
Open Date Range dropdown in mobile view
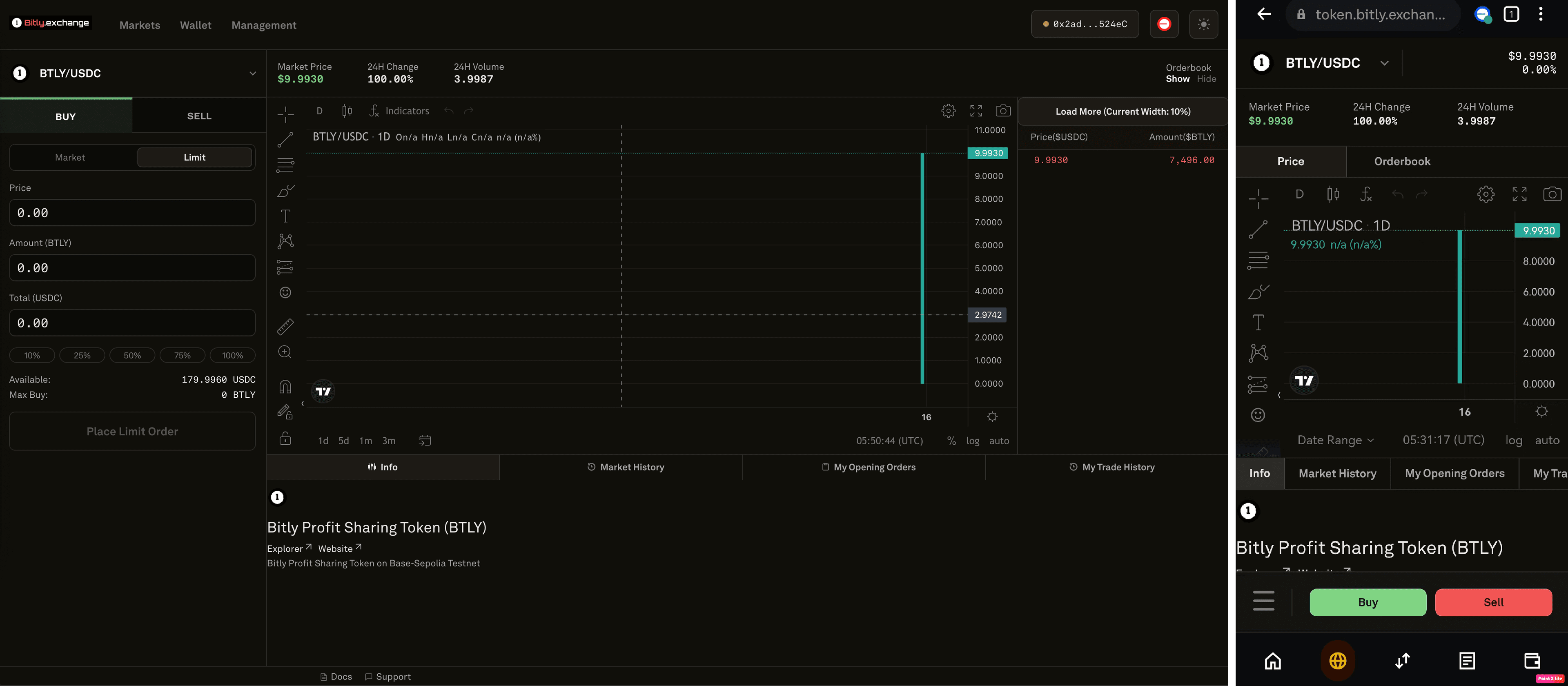point(1336,440)
